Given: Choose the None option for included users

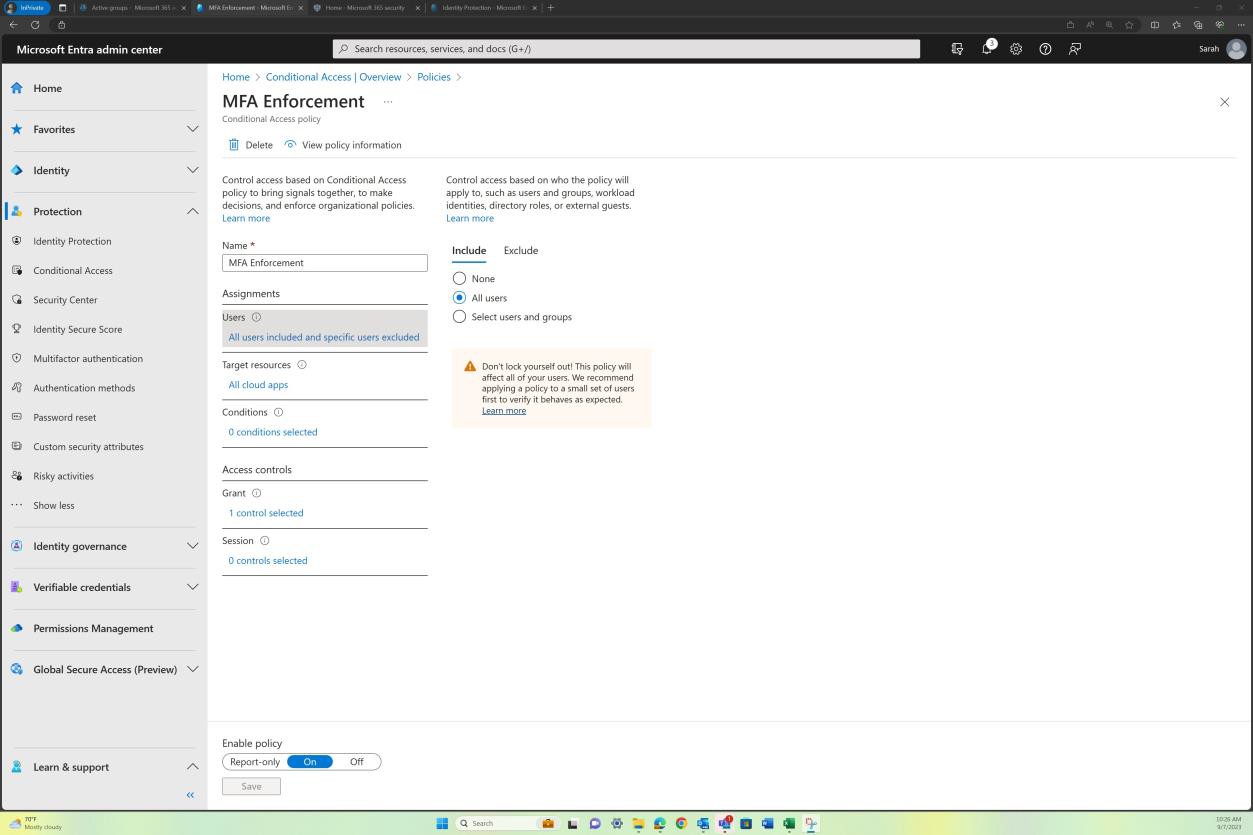Looking at the screenshot, I should (x=459, y=278).
